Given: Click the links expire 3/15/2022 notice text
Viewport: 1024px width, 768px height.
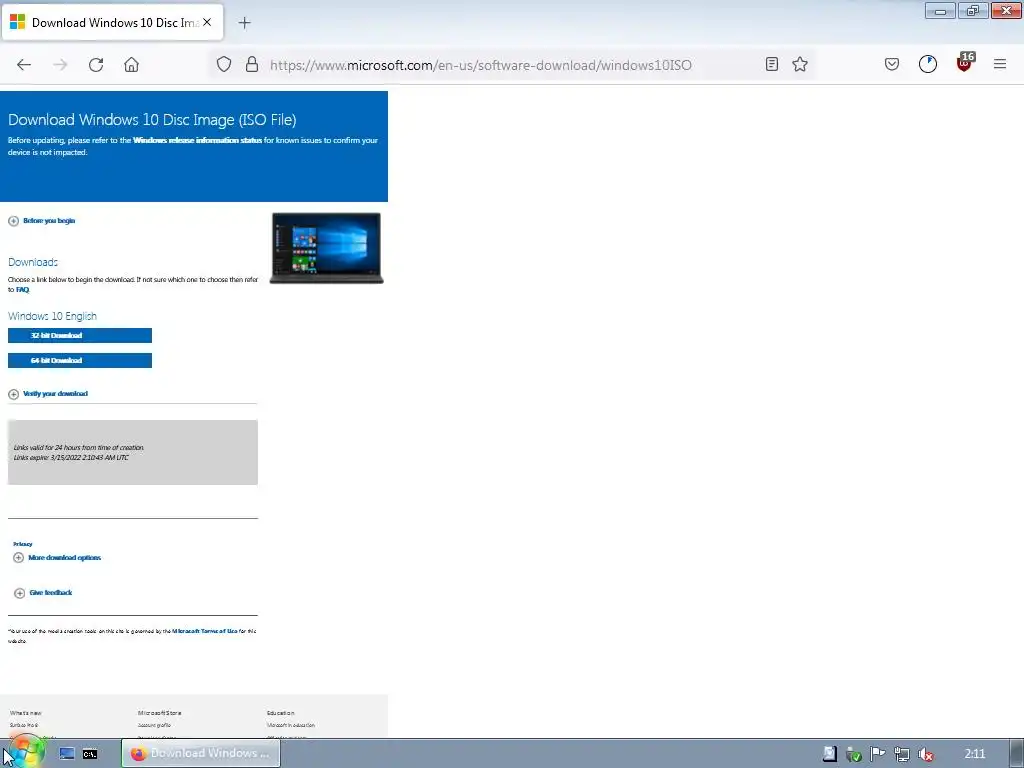Looking at the screenshot, I should tap(71, 458).
